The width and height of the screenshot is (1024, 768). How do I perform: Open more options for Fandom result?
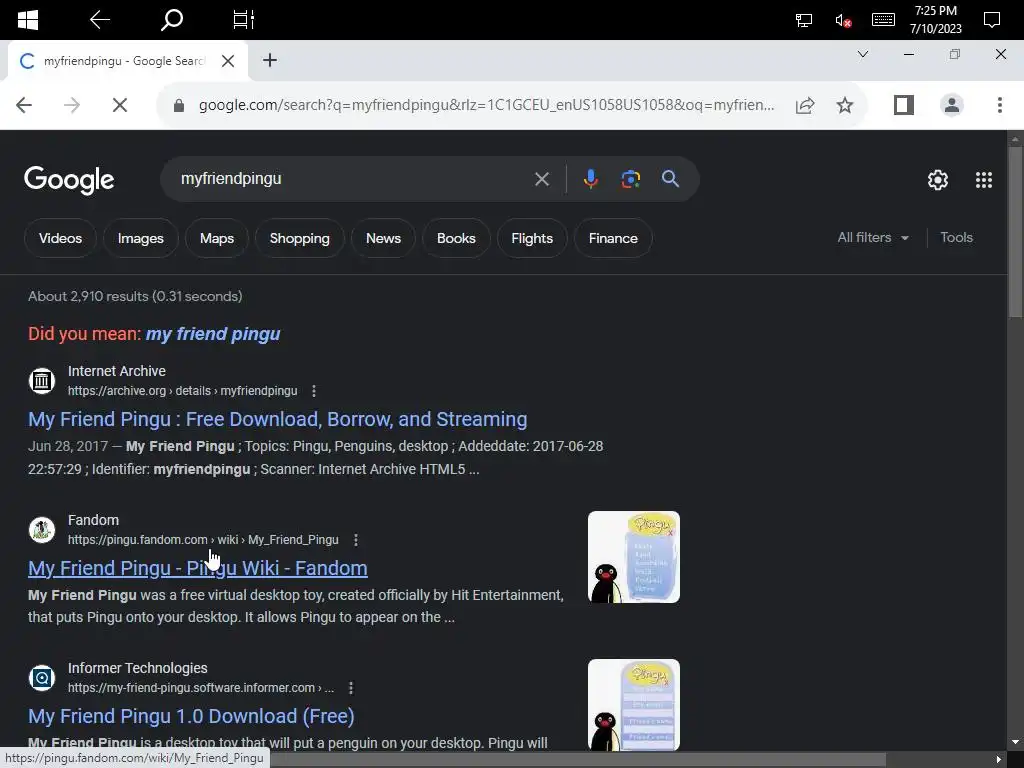click(356, 540)
